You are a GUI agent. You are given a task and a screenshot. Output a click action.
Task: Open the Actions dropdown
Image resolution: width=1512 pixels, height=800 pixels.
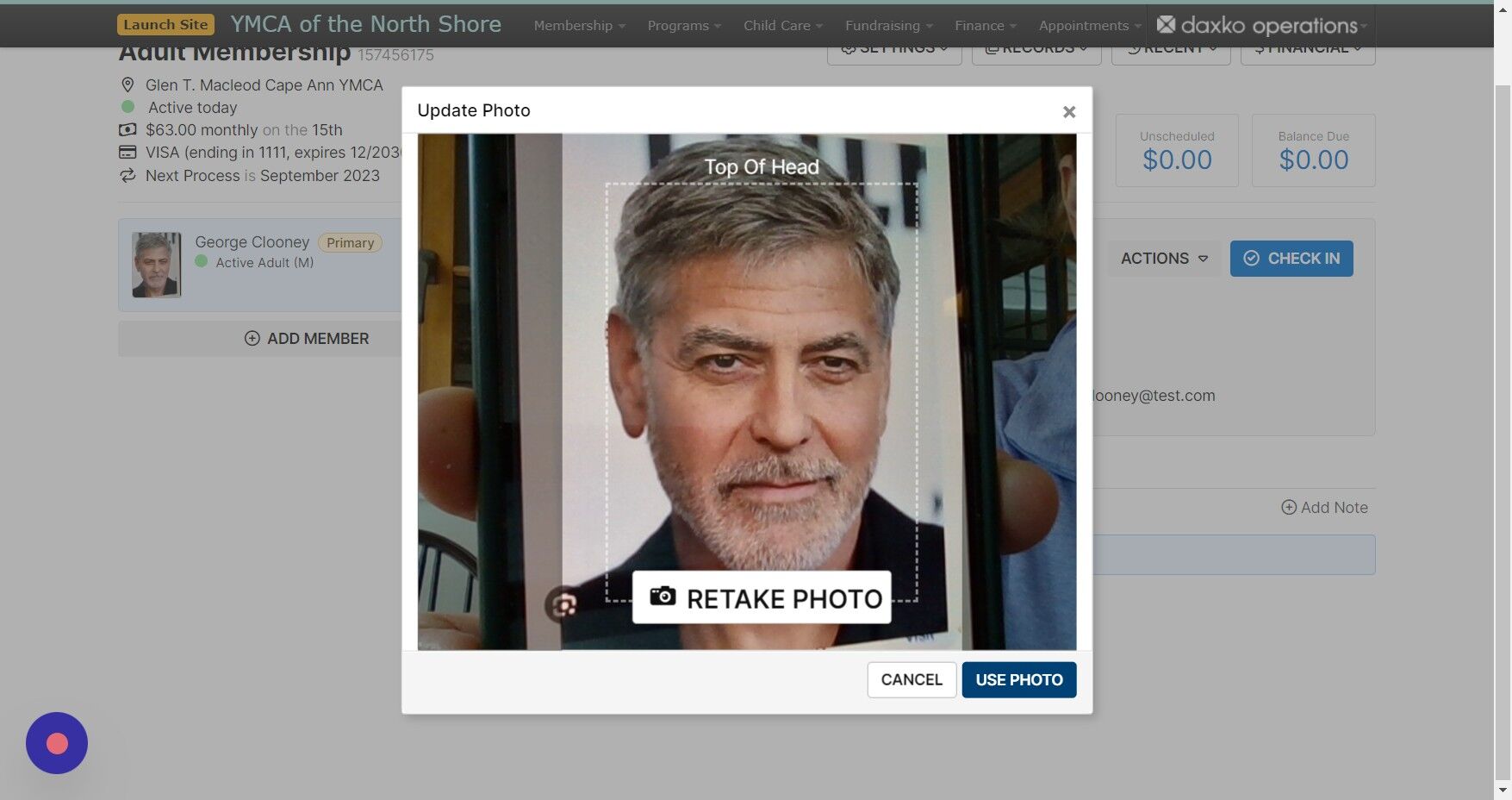tap(1163, 258)
